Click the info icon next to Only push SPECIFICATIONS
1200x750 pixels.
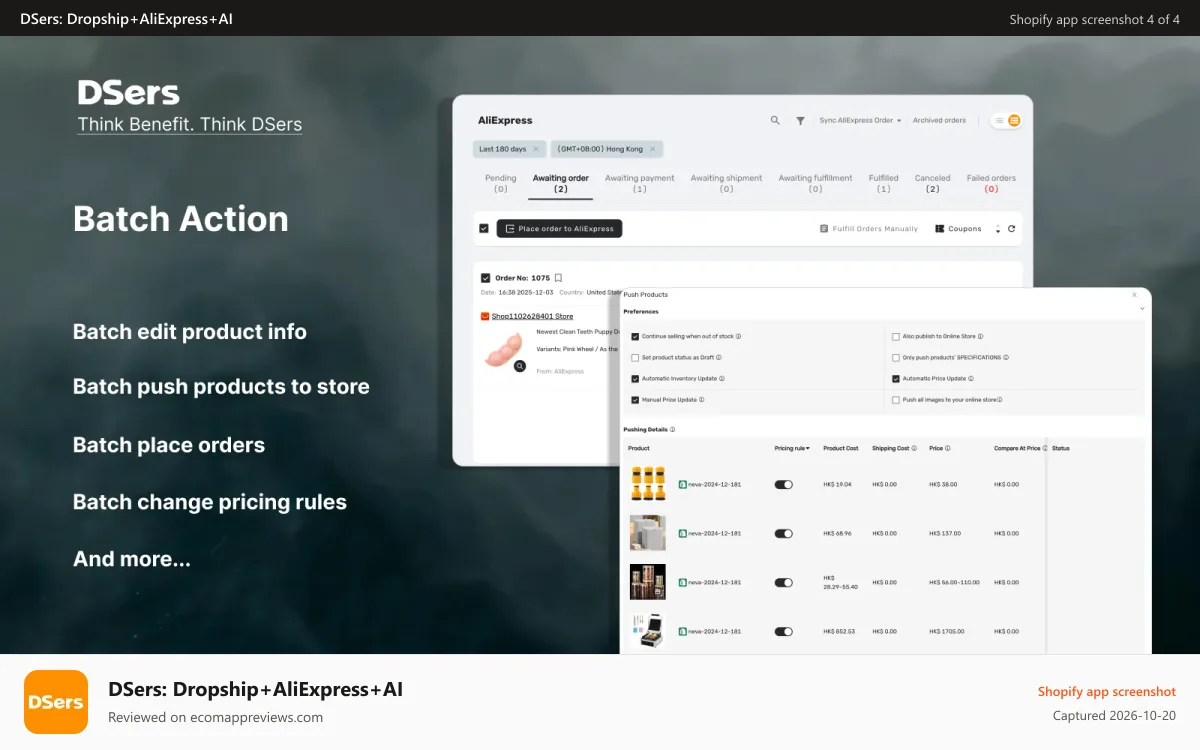(1005, 358)
